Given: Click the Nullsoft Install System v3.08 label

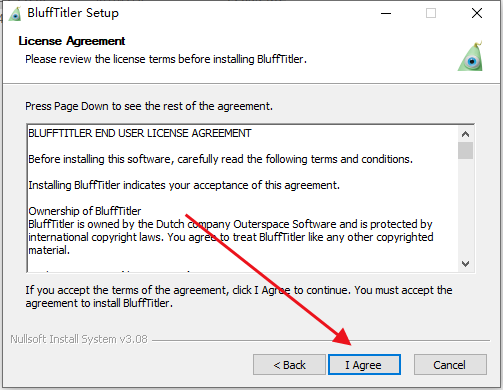Looking at the screenshot, I should 79,339.
